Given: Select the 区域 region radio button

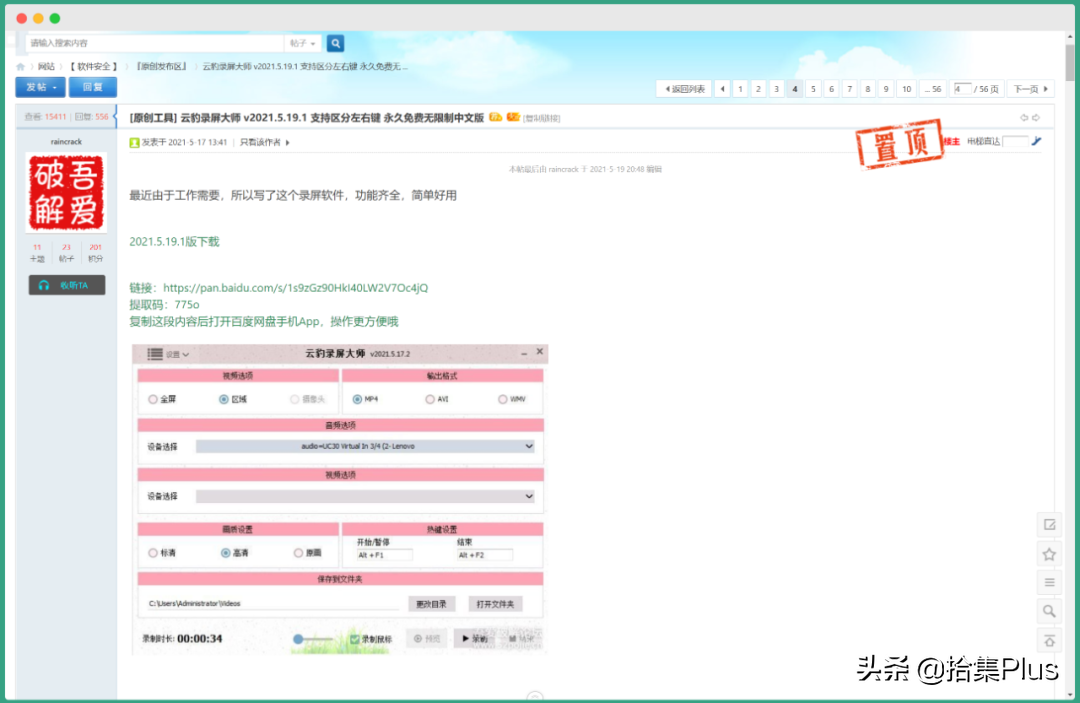Looking at the screenshot, I should 224,399.
